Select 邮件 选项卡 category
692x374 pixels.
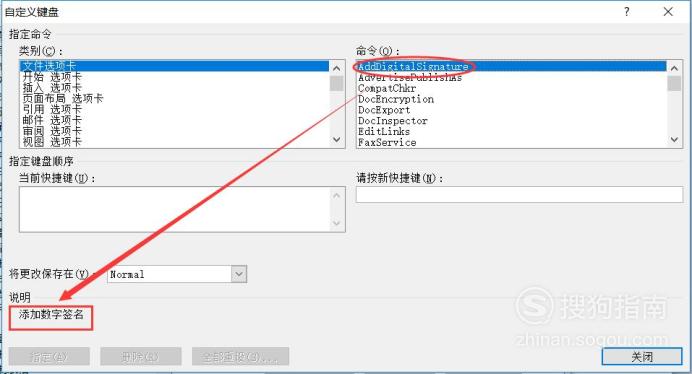point(174,120)
